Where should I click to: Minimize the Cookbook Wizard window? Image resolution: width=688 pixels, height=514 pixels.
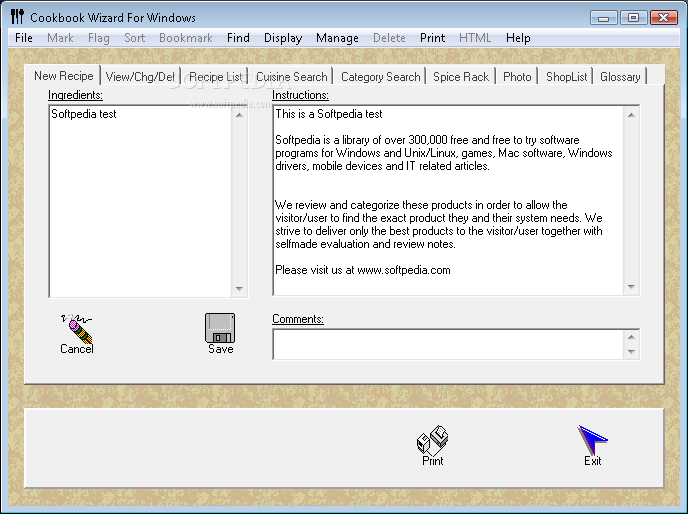click(603, 18)
